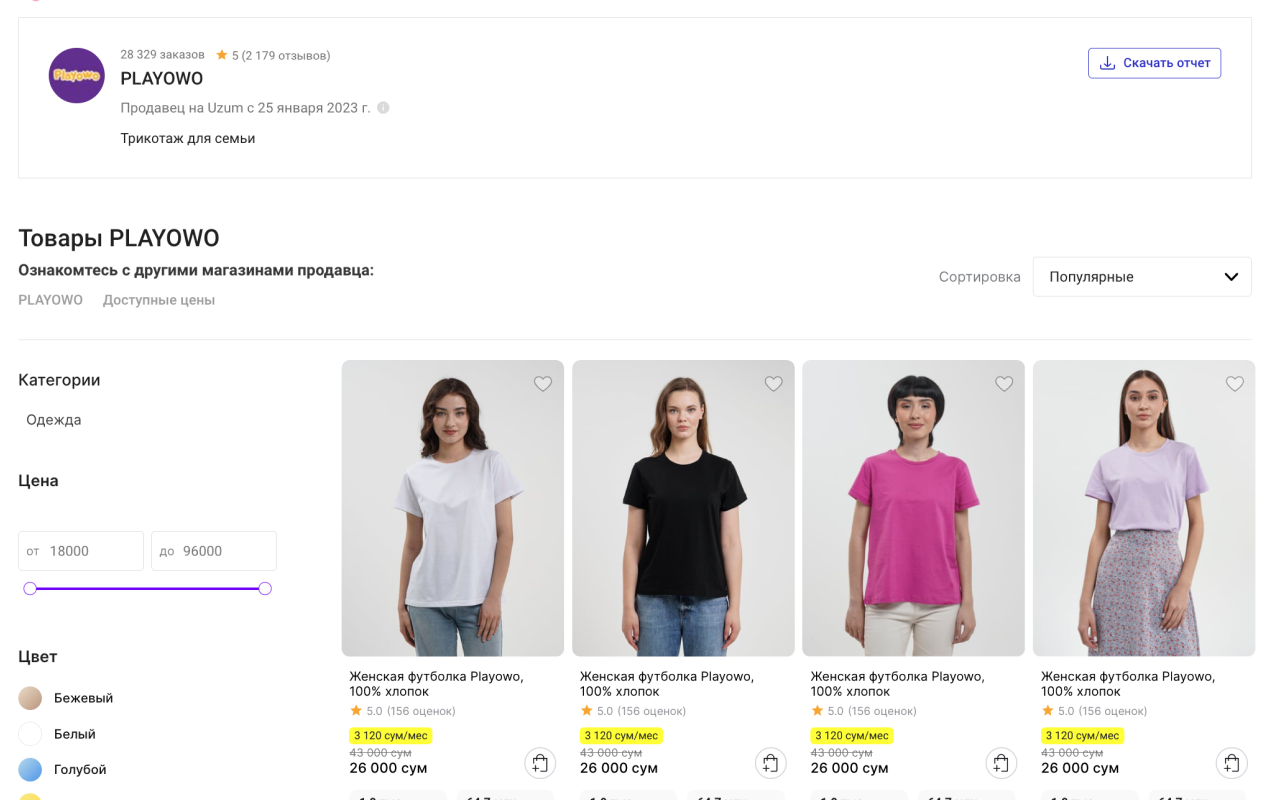Add the lilac t-shirt to cart
The width and height of the screenshot is (1280, 800).
click(1232, 764)
